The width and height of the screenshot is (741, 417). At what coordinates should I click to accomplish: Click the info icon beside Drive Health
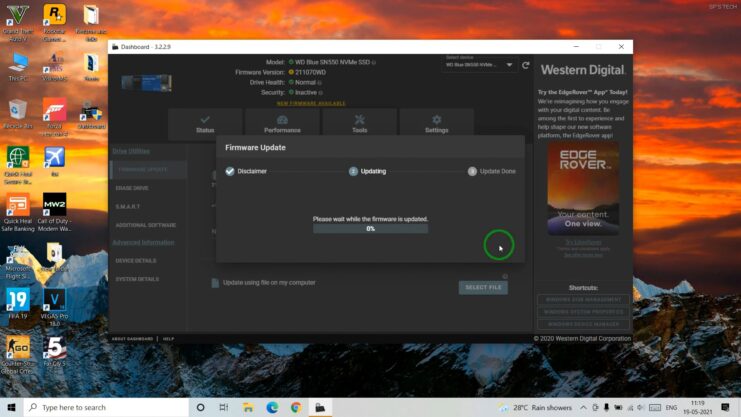(x=319, y=83)
